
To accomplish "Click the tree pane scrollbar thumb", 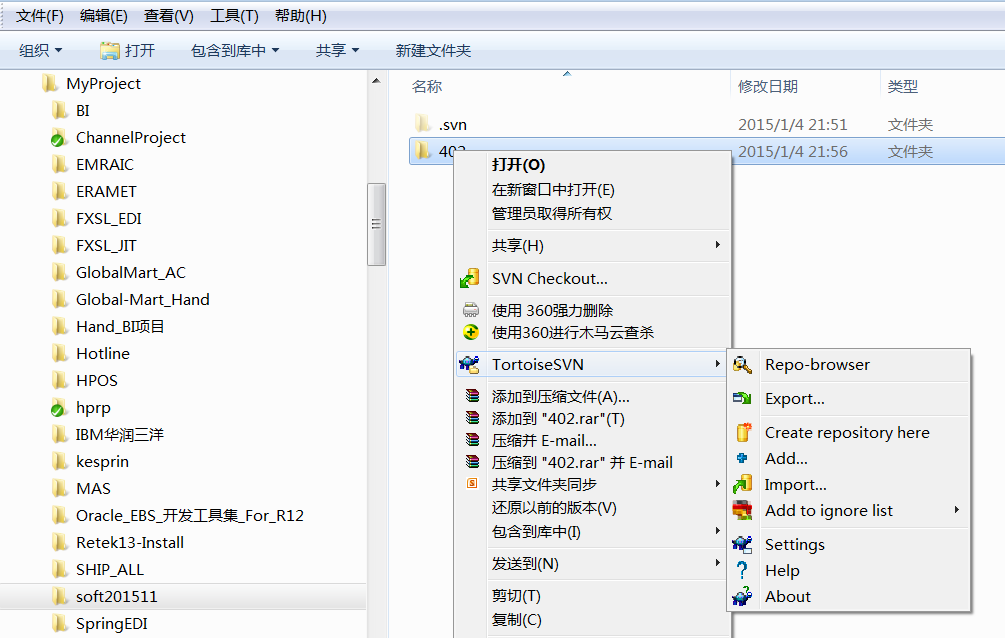I will [x=376, y=224].
